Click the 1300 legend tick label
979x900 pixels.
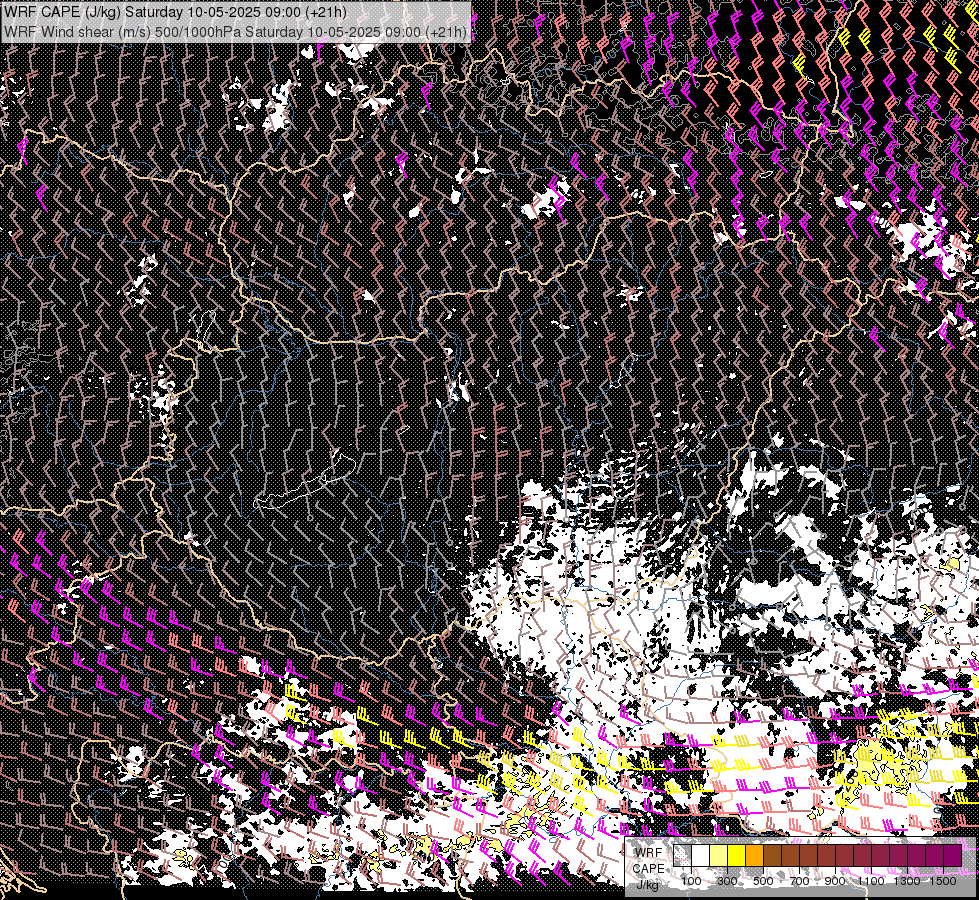coord(907,881)
